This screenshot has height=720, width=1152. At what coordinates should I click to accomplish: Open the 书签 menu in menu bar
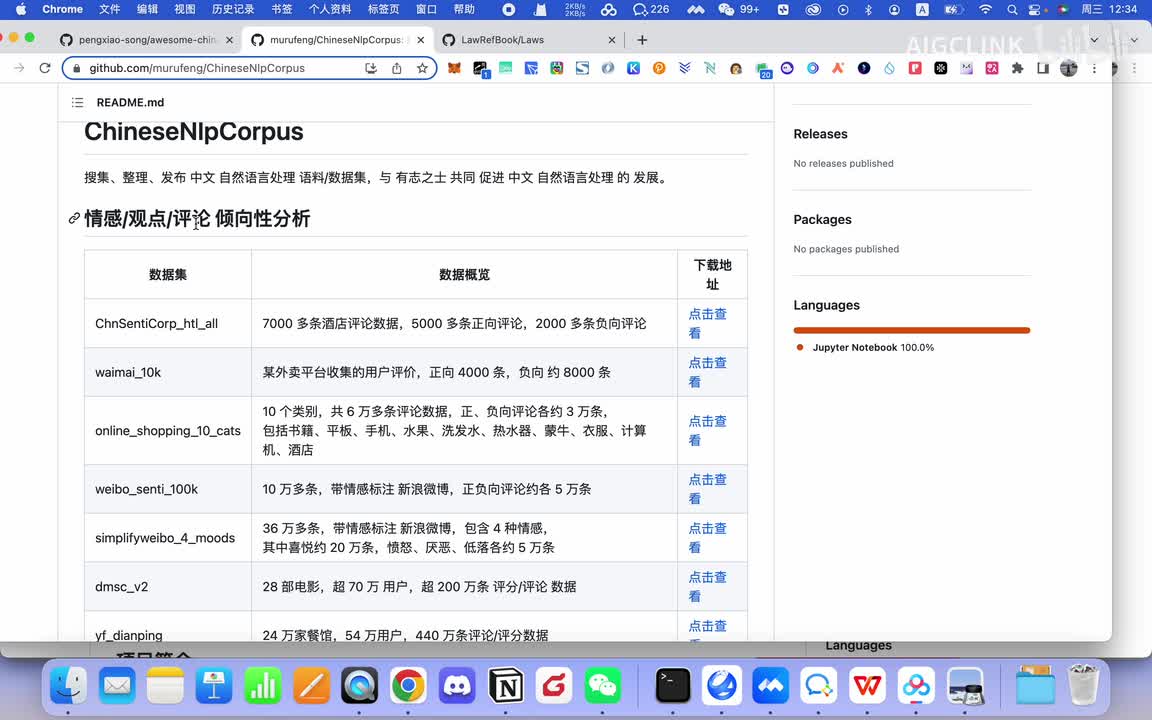(x=282, y=9)
